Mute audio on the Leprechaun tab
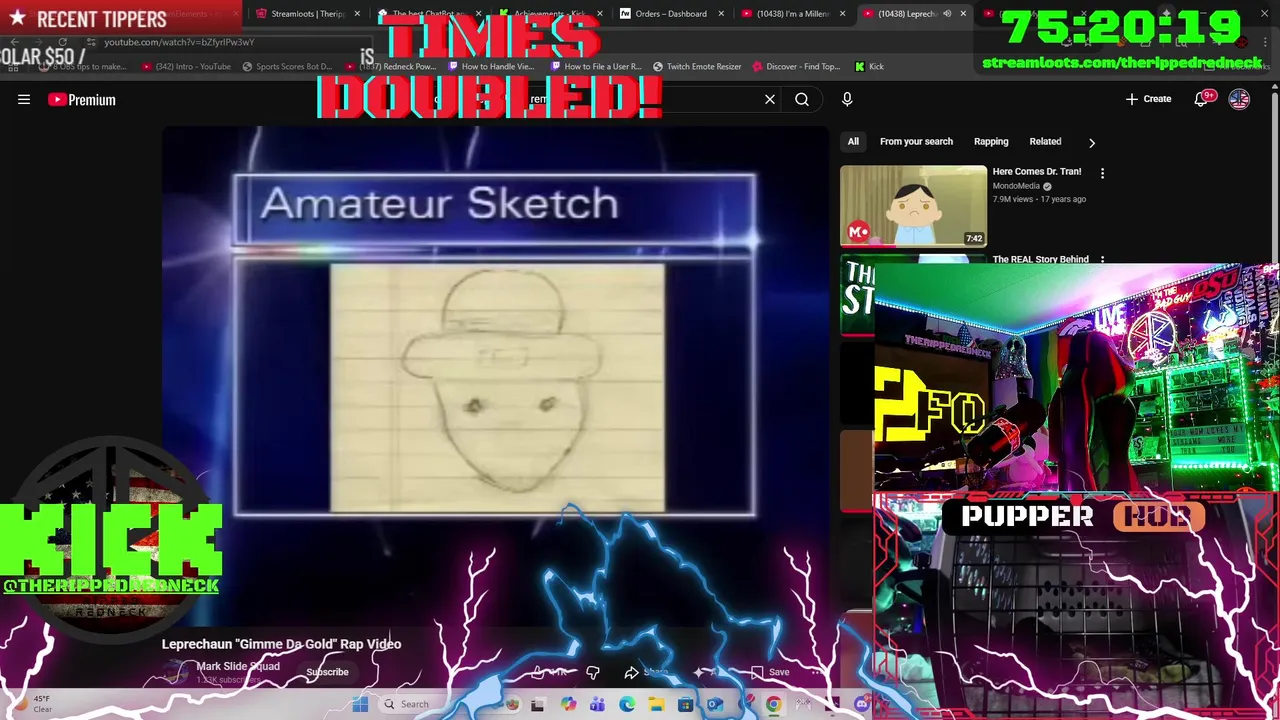The image size is (1280, 720). tap(947, 14)
